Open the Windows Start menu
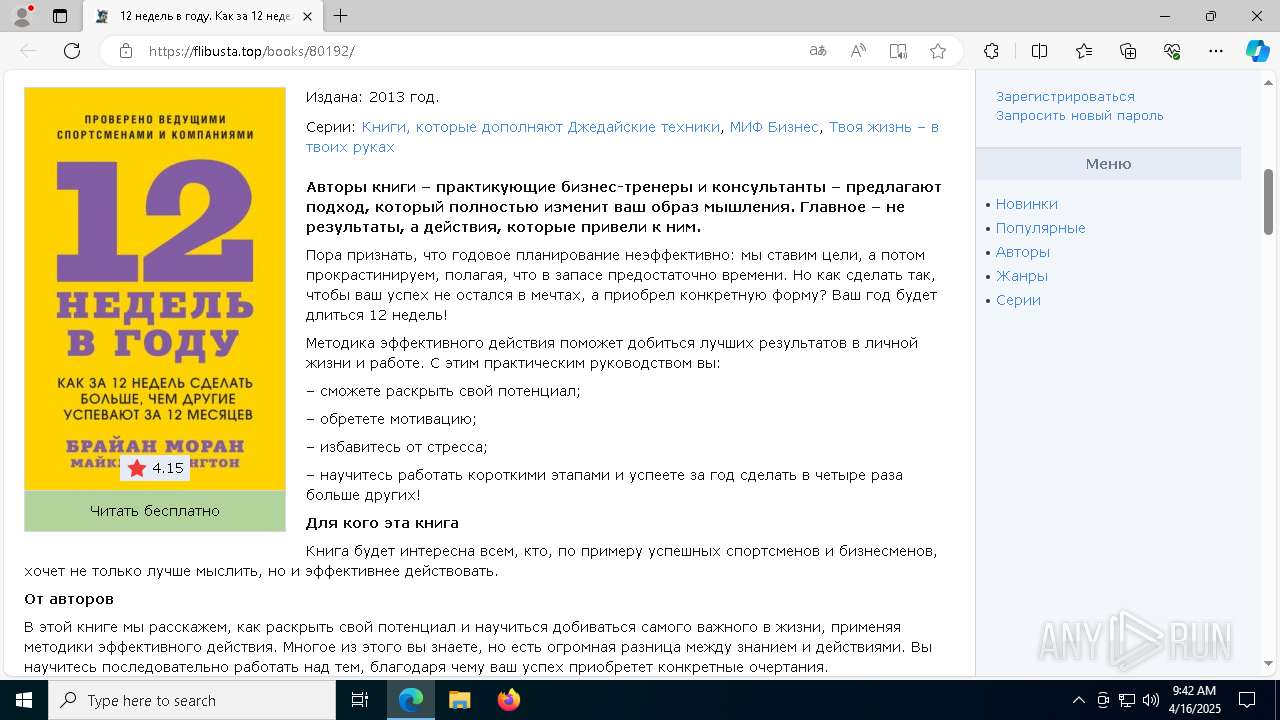The height and width of the screenshot is (720, 1280). [x=24, y=700]
